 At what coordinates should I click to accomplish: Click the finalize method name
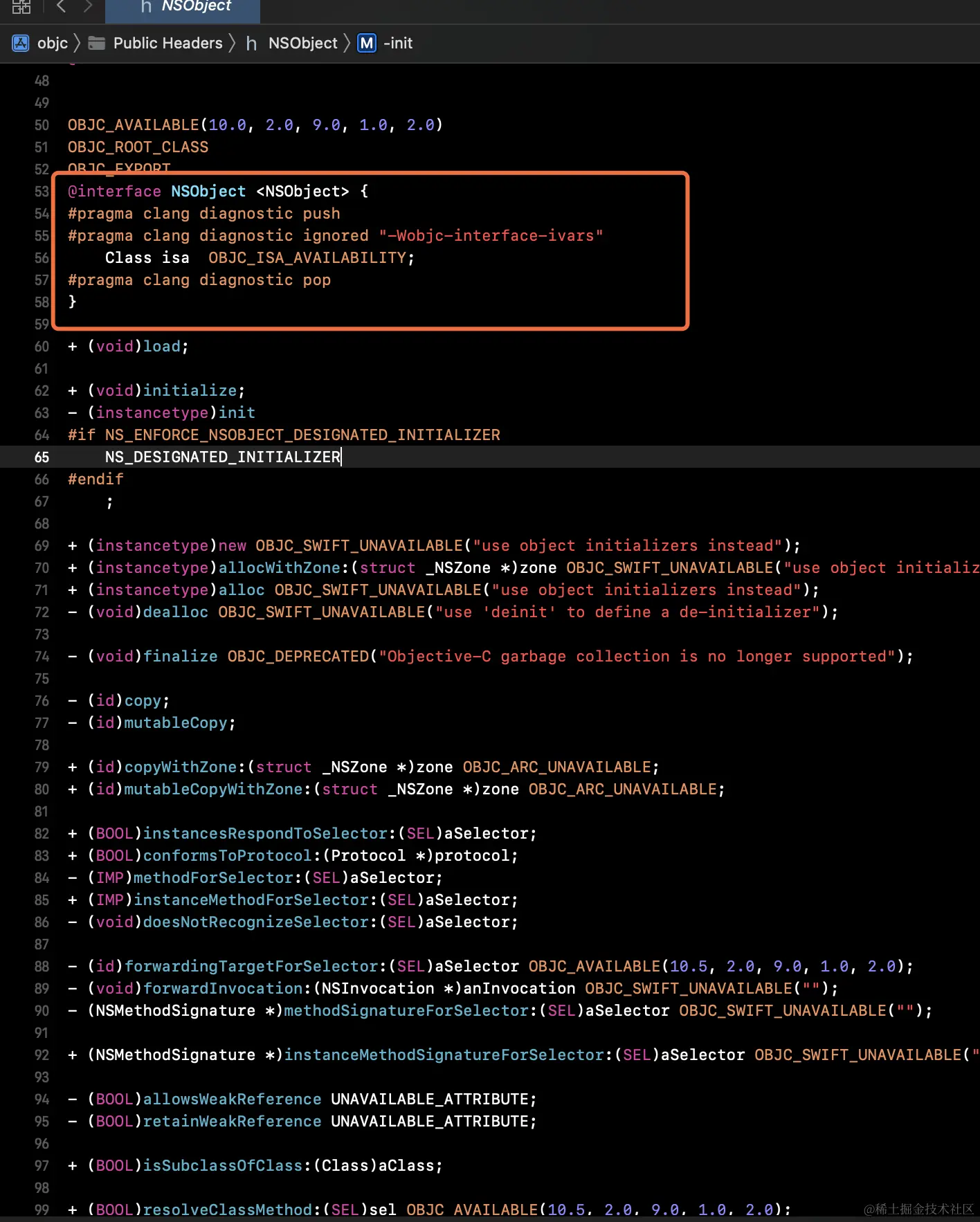(x=181, y=657)
